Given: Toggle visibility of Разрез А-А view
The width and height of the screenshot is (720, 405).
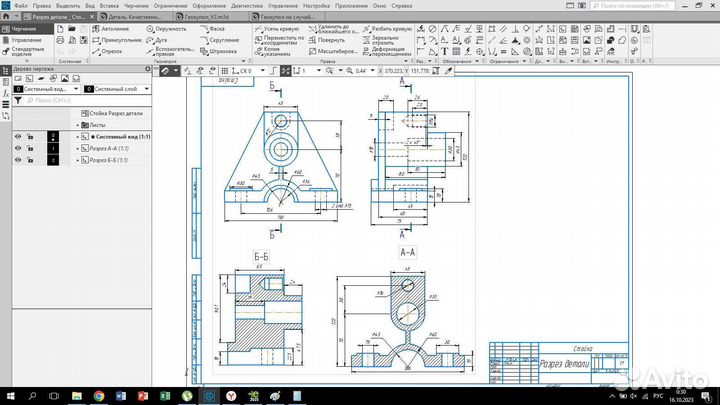Looking at the screenshot, I should pos(17,148).
